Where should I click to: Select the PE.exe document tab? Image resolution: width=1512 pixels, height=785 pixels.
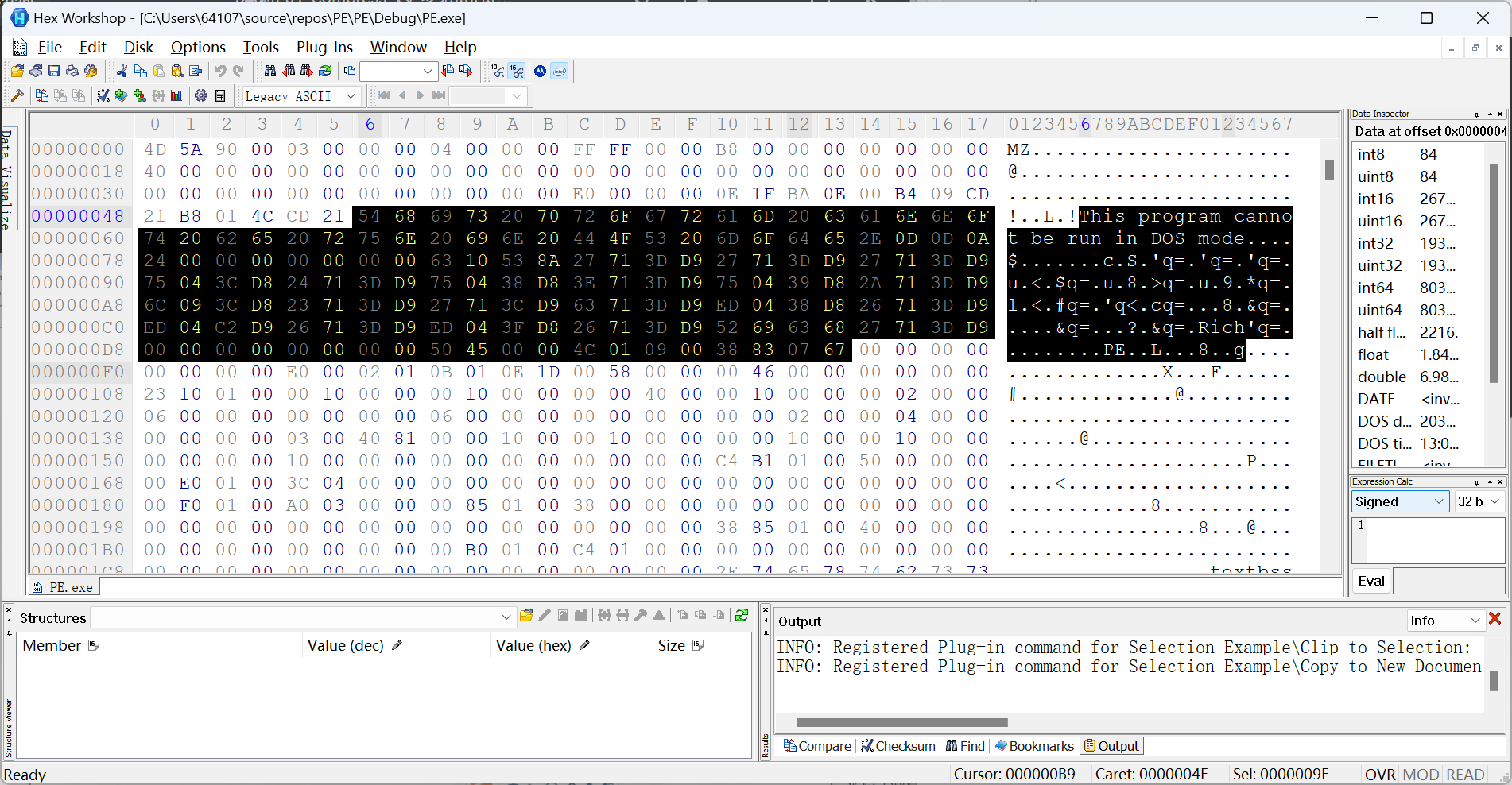(x=64, y=587)
